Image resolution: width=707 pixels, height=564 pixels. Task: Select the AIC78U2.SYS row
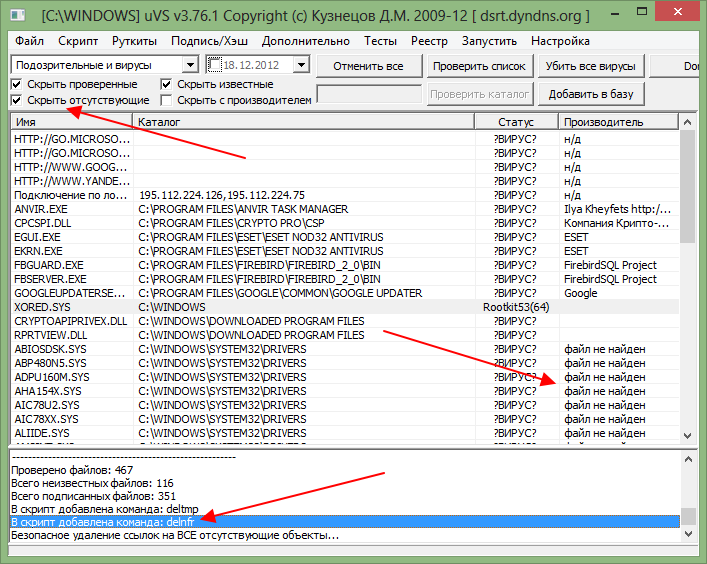(x=345, y=405)
